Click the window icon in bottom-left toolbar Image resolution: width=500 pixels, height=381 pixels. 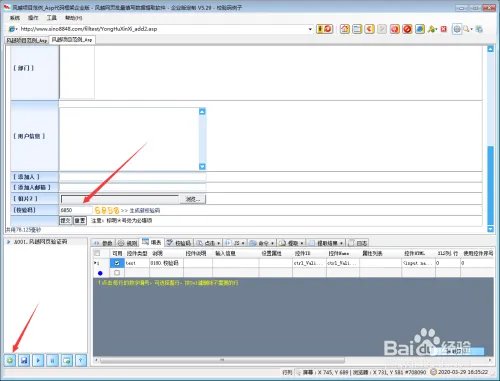[67, 360]
